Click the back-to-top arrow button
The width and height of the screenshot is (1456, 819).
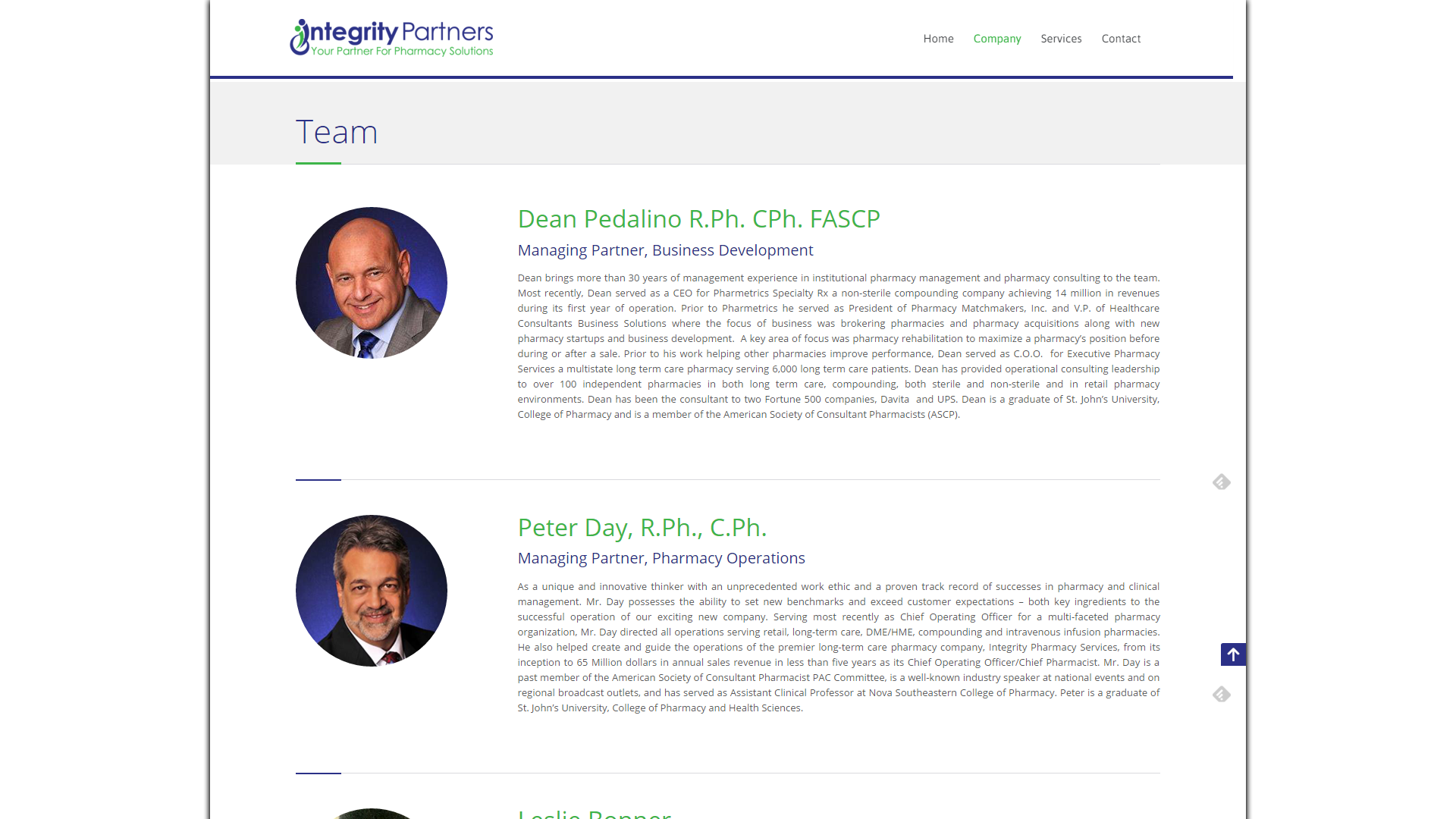point(1233,654)
